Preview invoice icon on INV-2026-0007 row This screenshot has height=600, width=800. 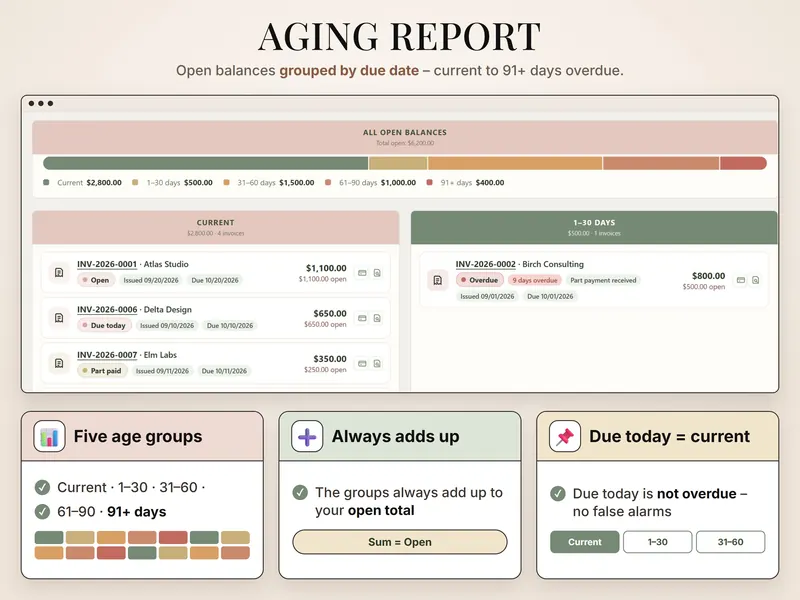click(x=377, y=364)
